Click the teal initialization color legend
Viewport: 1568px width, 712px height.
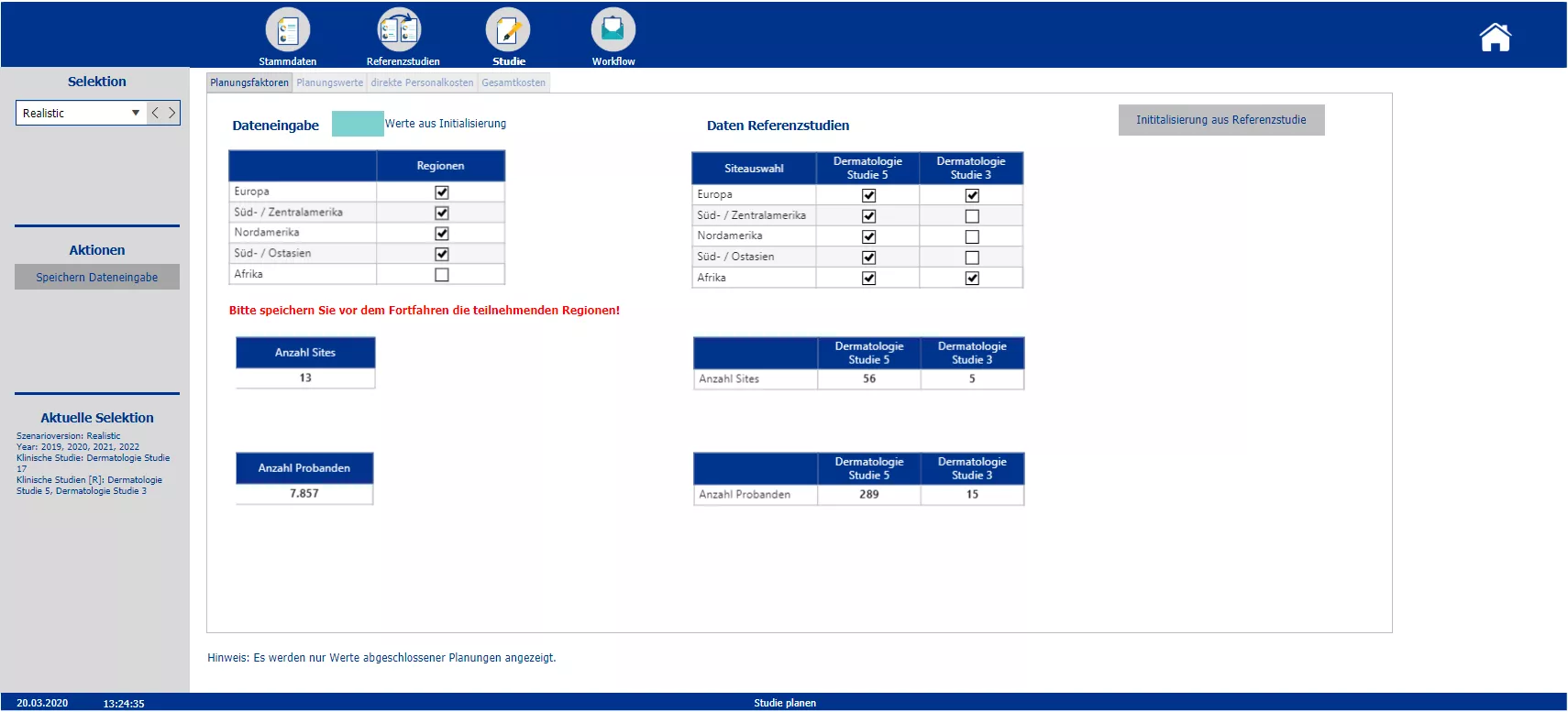pyautogui.click(x=358, y=124)
